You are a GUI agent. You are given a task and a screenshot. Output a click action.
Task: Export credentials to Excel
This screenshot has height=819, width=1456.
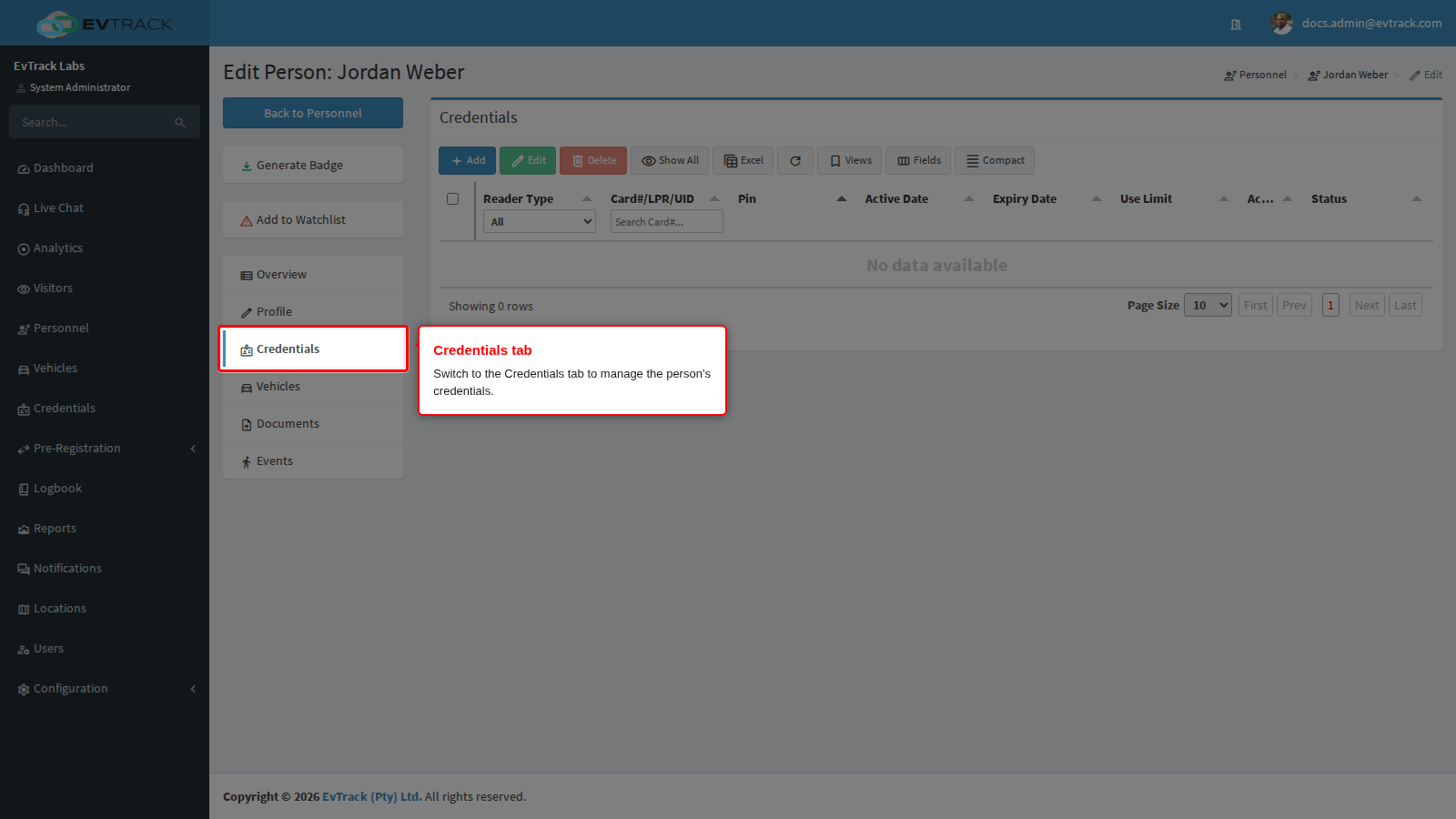pos(743,161)
